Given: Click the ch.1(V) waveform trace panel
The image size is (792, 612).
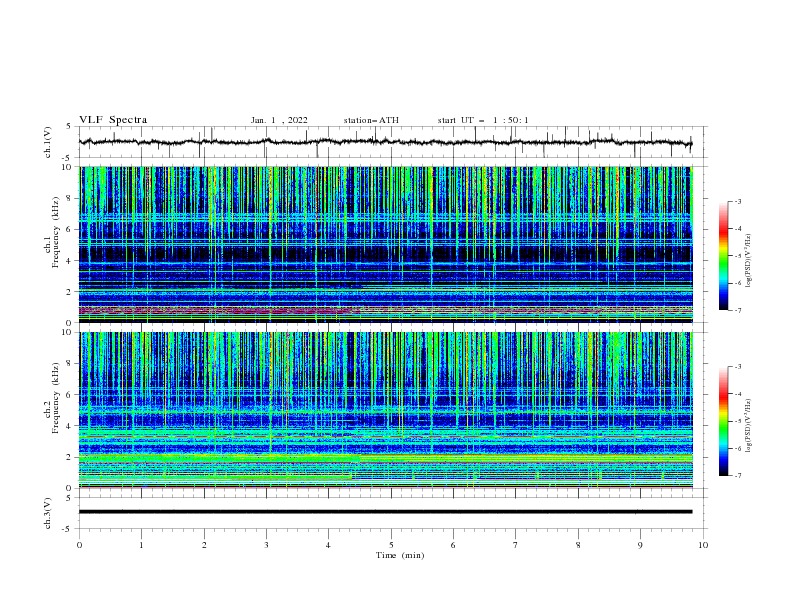Looking at the screenshot, I should coord(393,142).
